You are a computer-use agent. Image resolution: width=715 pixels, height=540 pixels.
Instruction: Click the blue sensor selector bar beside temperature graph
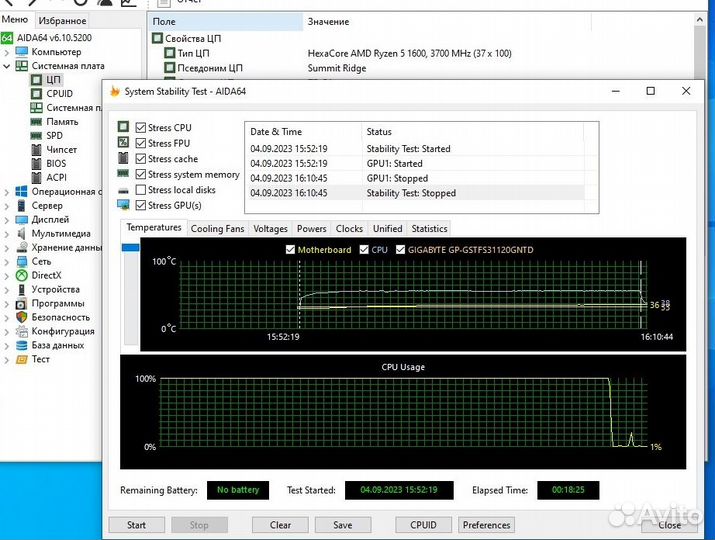pos(130,247)
